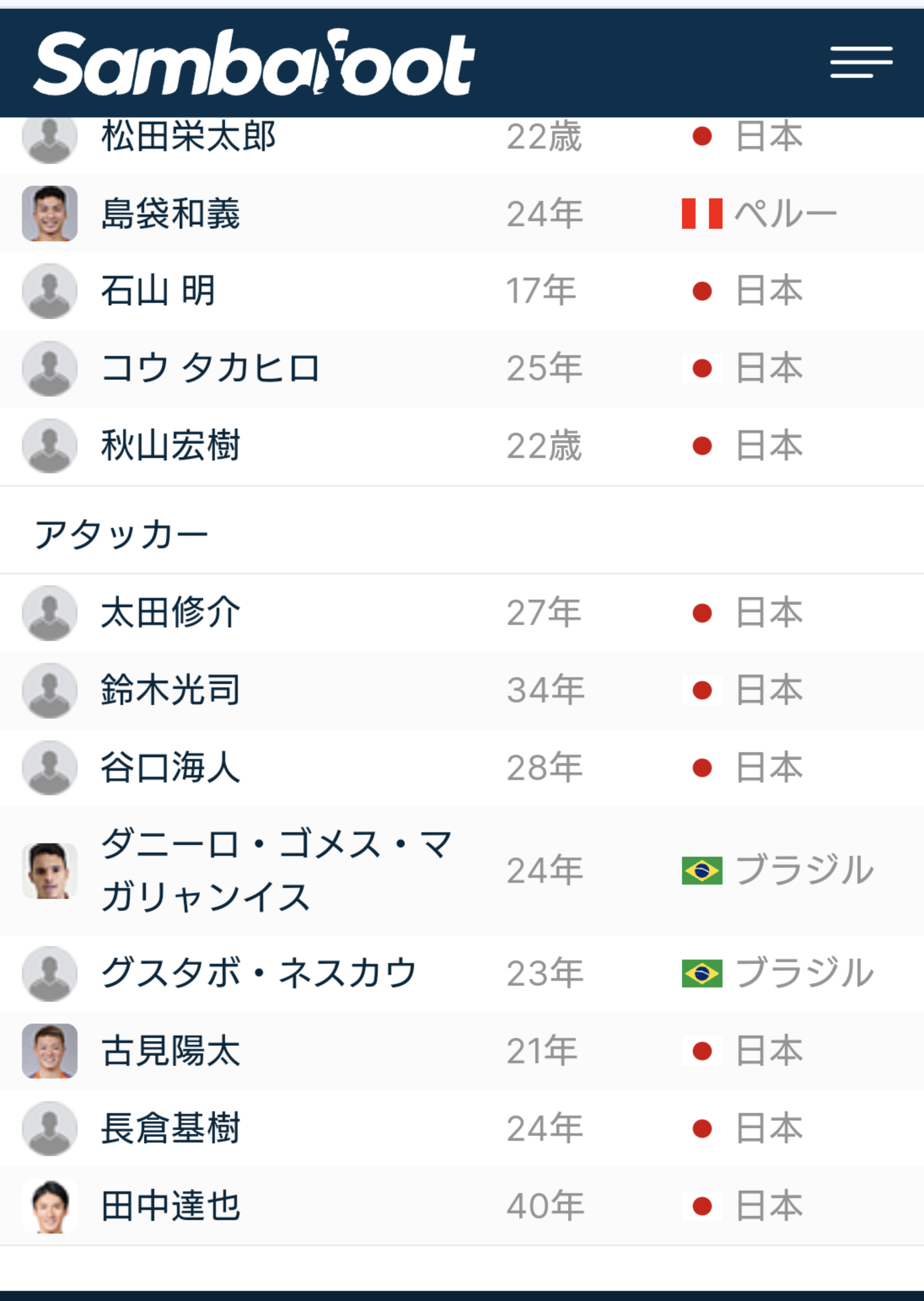Click the Sambafoot logo
Image resolution: width=924 pixels, height=1301 pixels.
[253, 62]
